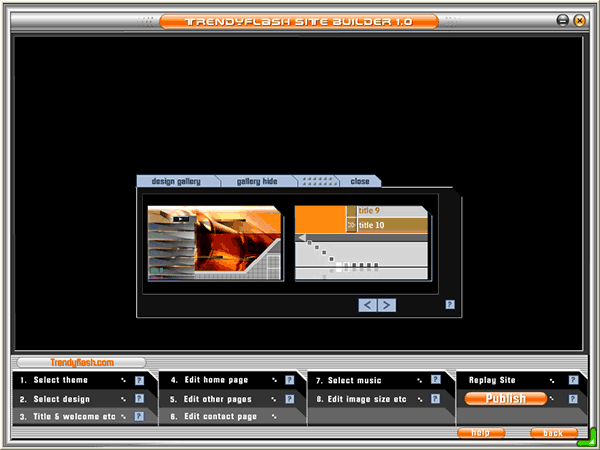
Task: Switch to the design gallery tab
Action: tap(176, 181)
